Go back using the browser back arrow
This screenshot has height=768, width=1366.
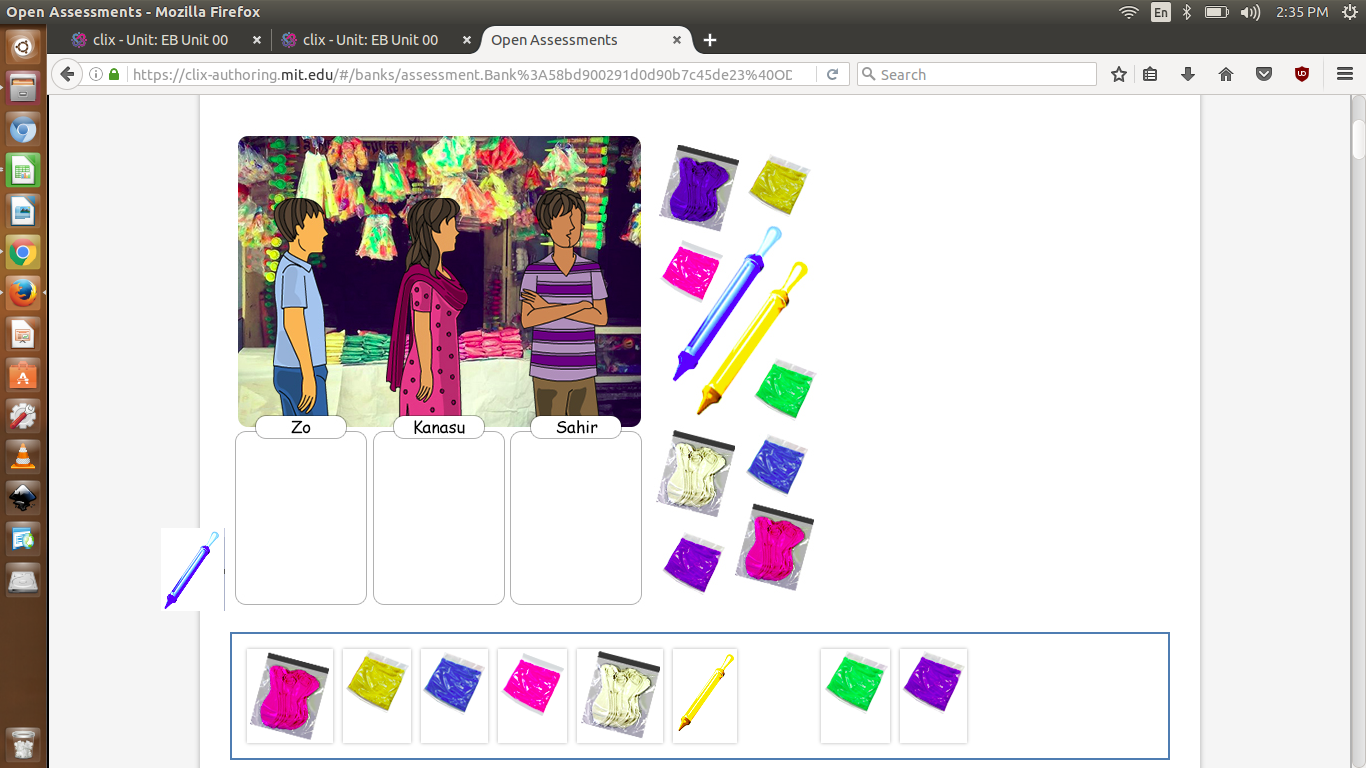67,74
